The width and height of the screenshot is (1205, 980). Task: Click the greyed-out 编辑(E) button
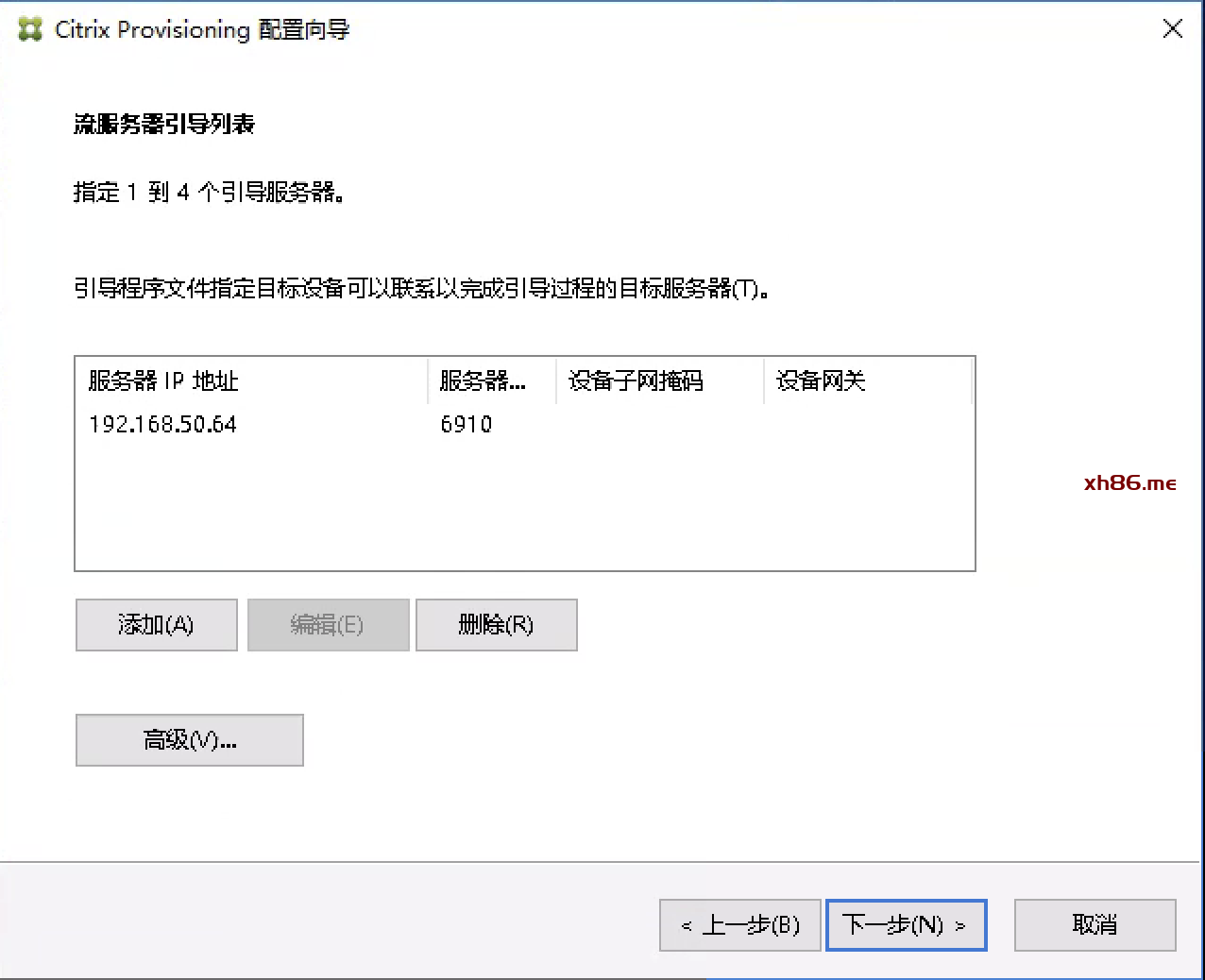[328, 625]
